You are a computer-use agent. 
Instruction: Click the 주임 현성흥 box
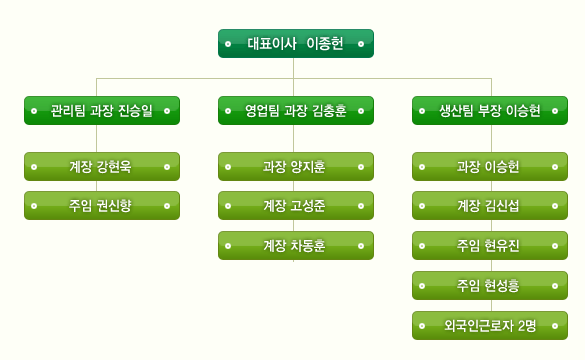coord(490,286)
